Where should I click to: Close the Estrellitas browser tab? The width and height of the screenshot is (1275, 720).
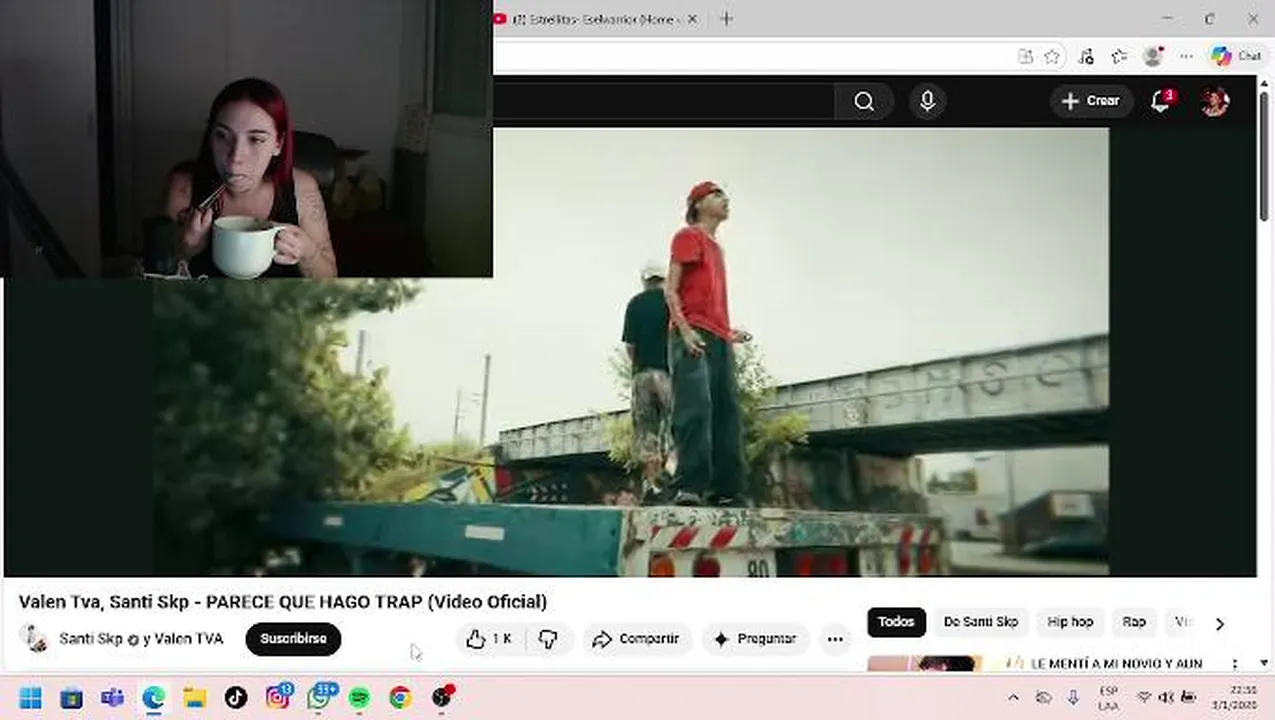(x=691, y=19)
